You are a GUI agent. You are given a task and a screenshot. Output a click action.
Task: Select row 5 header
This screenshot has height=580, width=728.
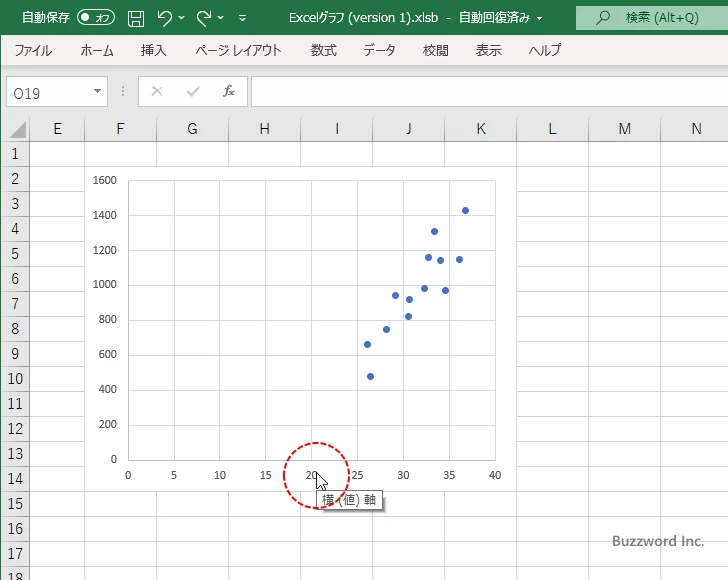(15, 254)
